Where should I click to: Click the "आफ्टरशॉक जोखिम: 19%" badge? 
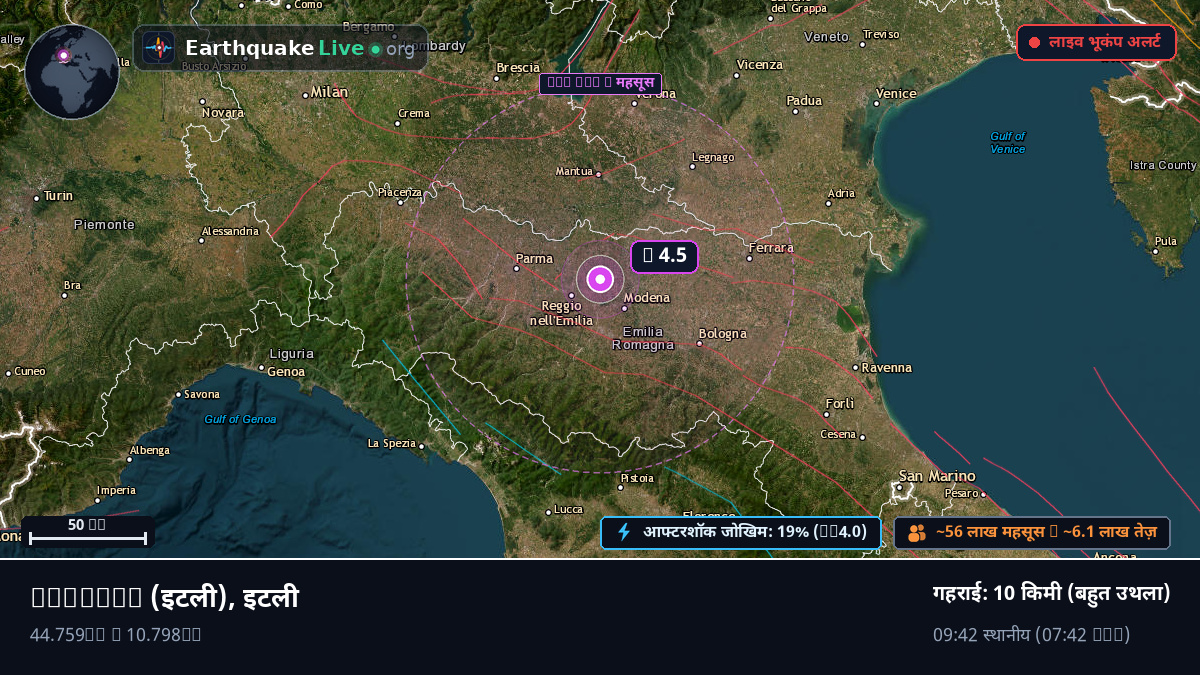pos(740,532)
